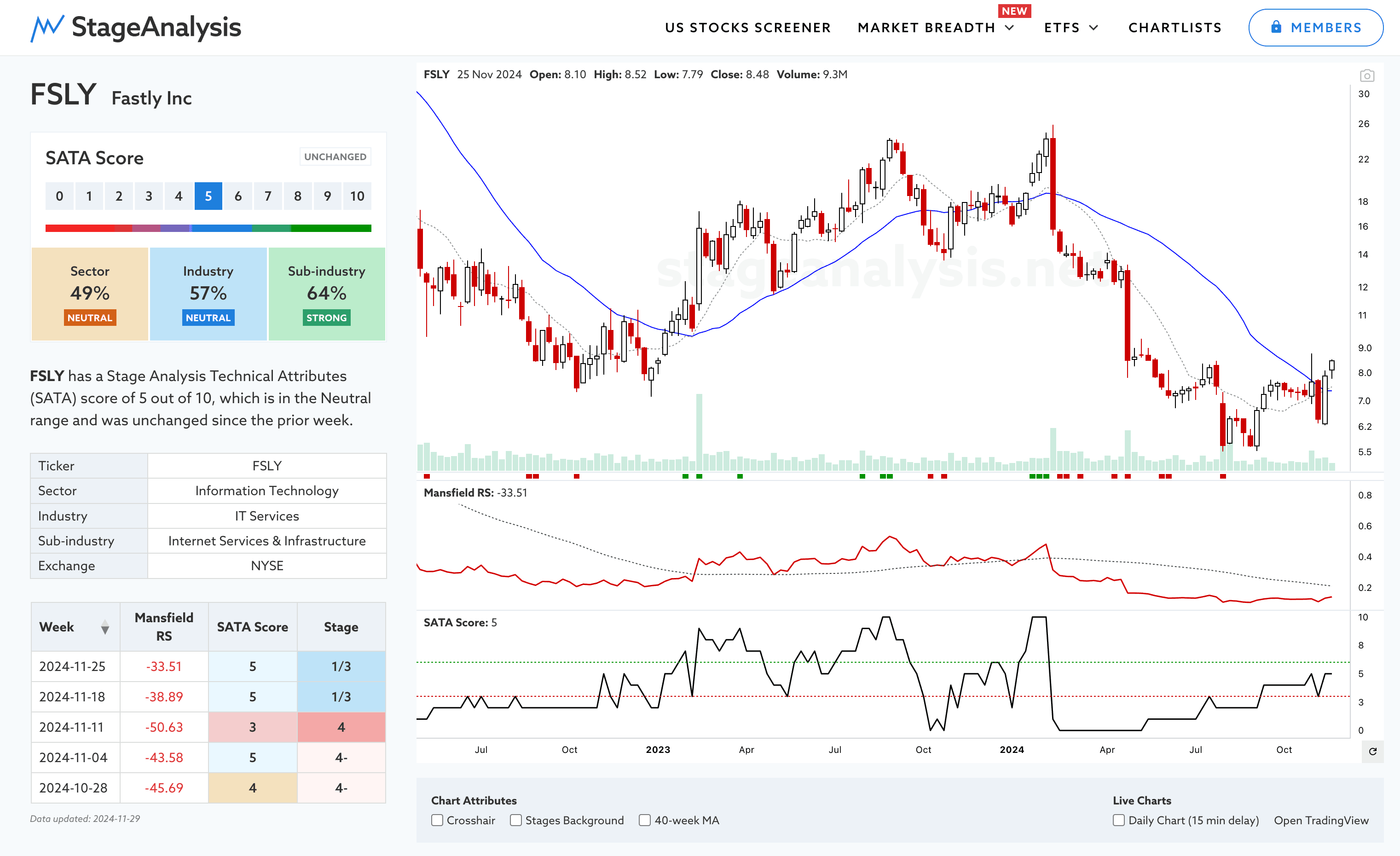Toggle Daily Chart 15 min delay checkbox

click(x=1118, y=820)
